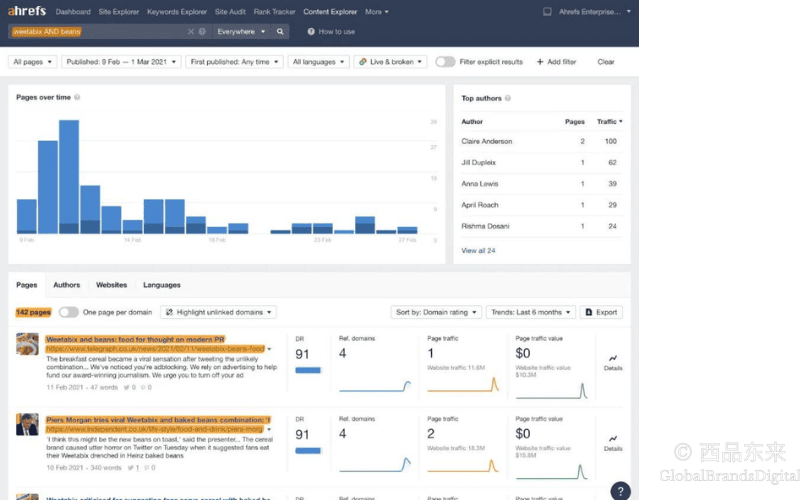The height and width of the screenshot is (500, 800).
Task: Open search query help icon
Action: coord(203,32)
